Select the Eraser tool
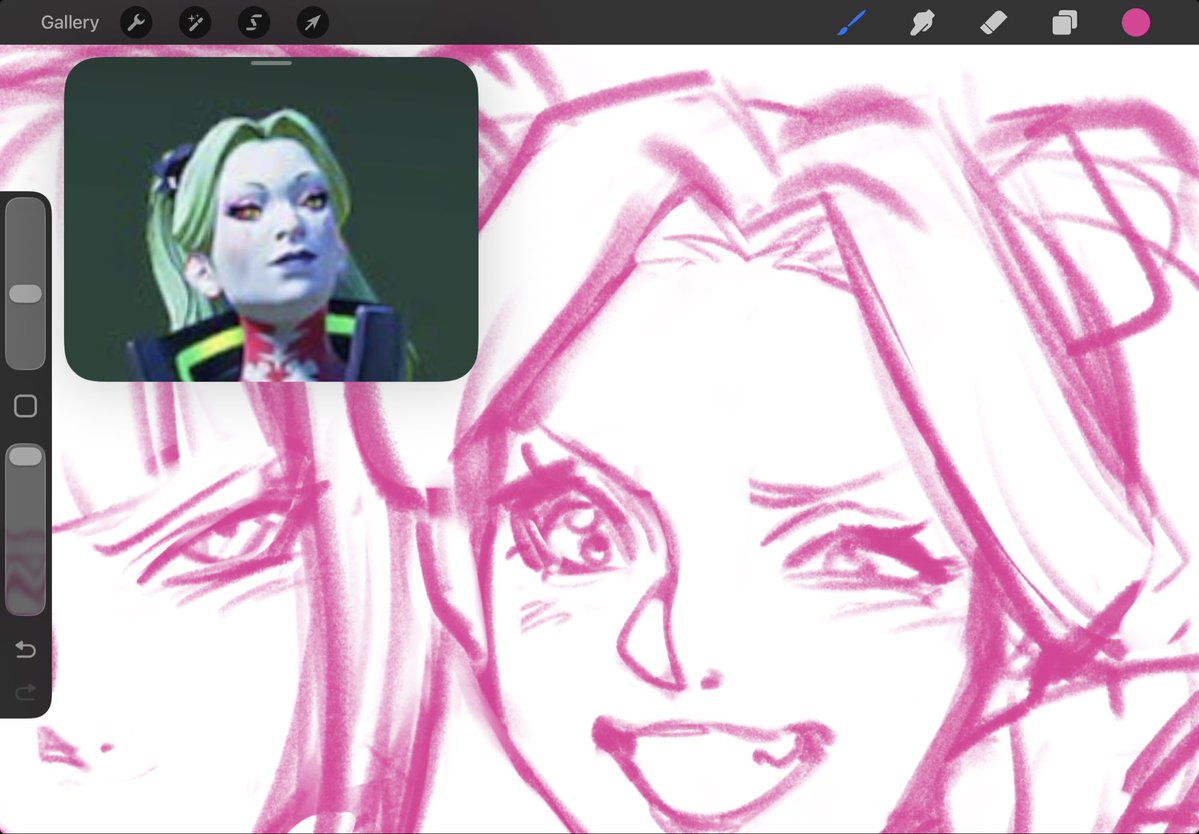 [x=993, y=23]
